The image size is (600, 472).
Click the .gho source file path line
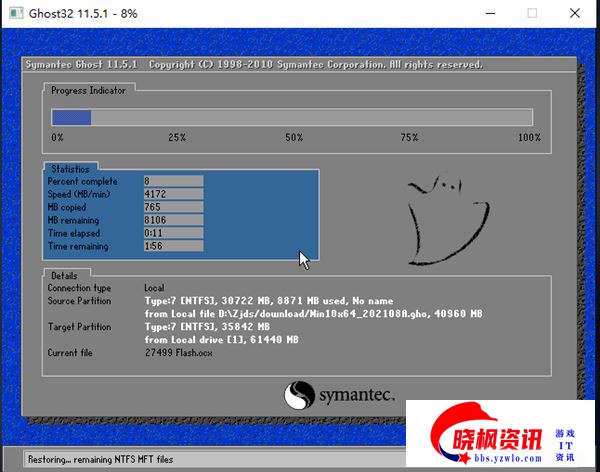313,314
